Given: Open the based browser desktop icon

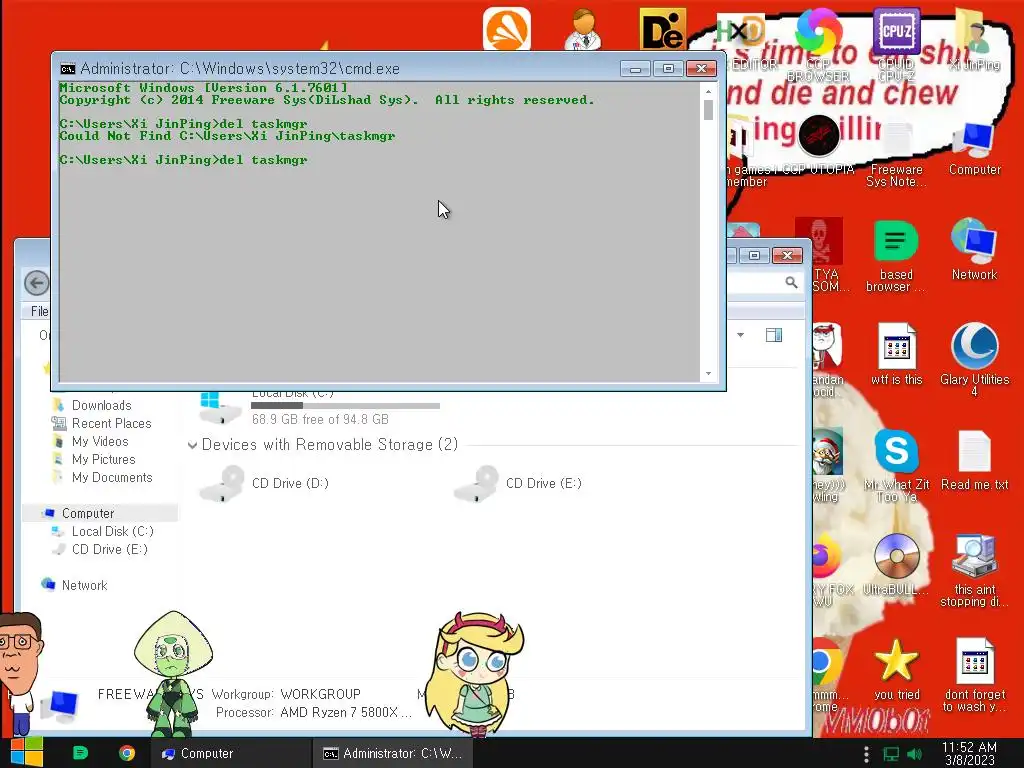Looking at the screenshot, I should [x=896, y=256].
